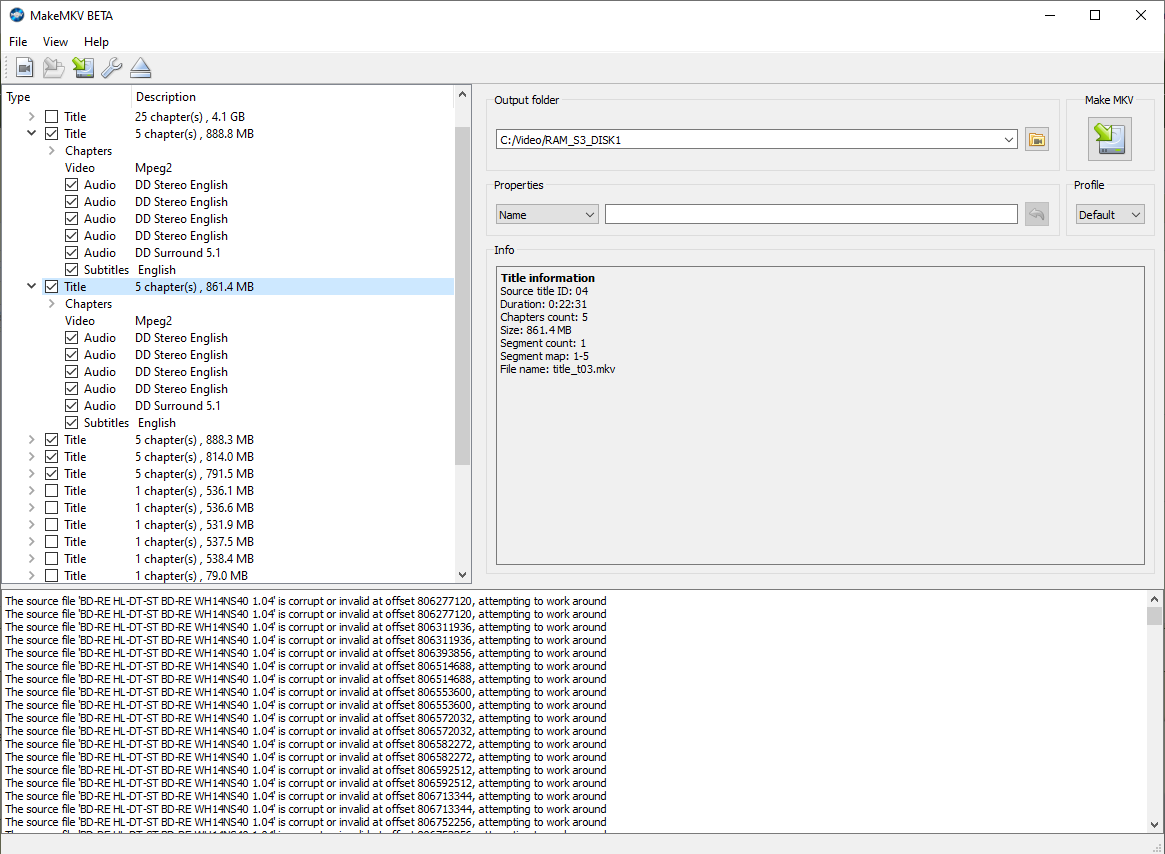Click the log pane scroll down arrow
Viewport: 1165px width, 854px height.
1154,824
